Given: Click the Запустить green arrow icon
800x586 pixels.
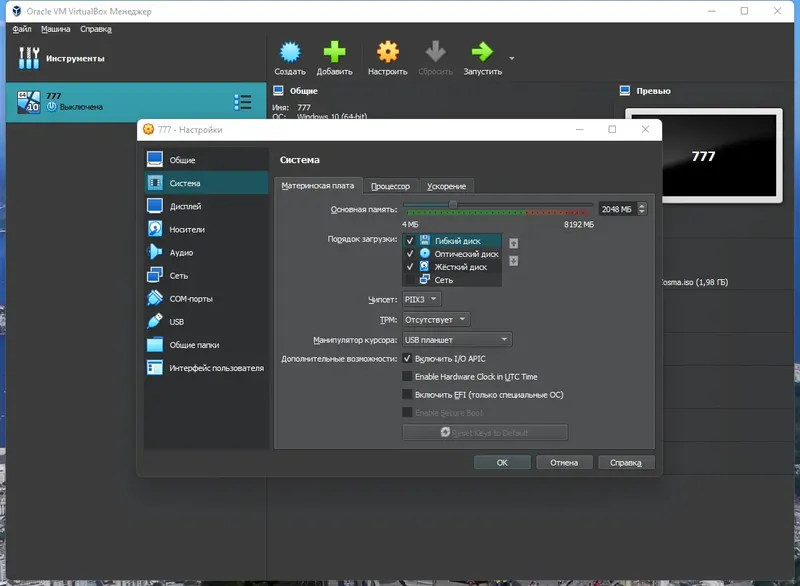Looking at the screenshot, I should pyautogui.click(x=482, y=52).
